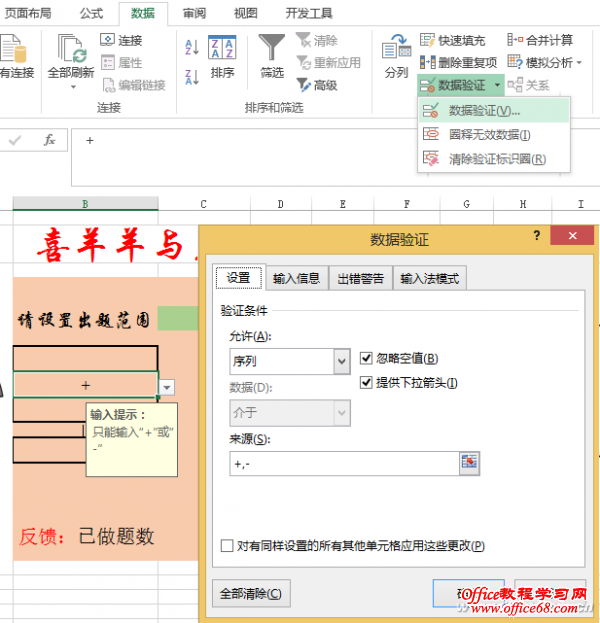Select column F header
The width and height of the screenshot is (600, 623).
[406, 204]
